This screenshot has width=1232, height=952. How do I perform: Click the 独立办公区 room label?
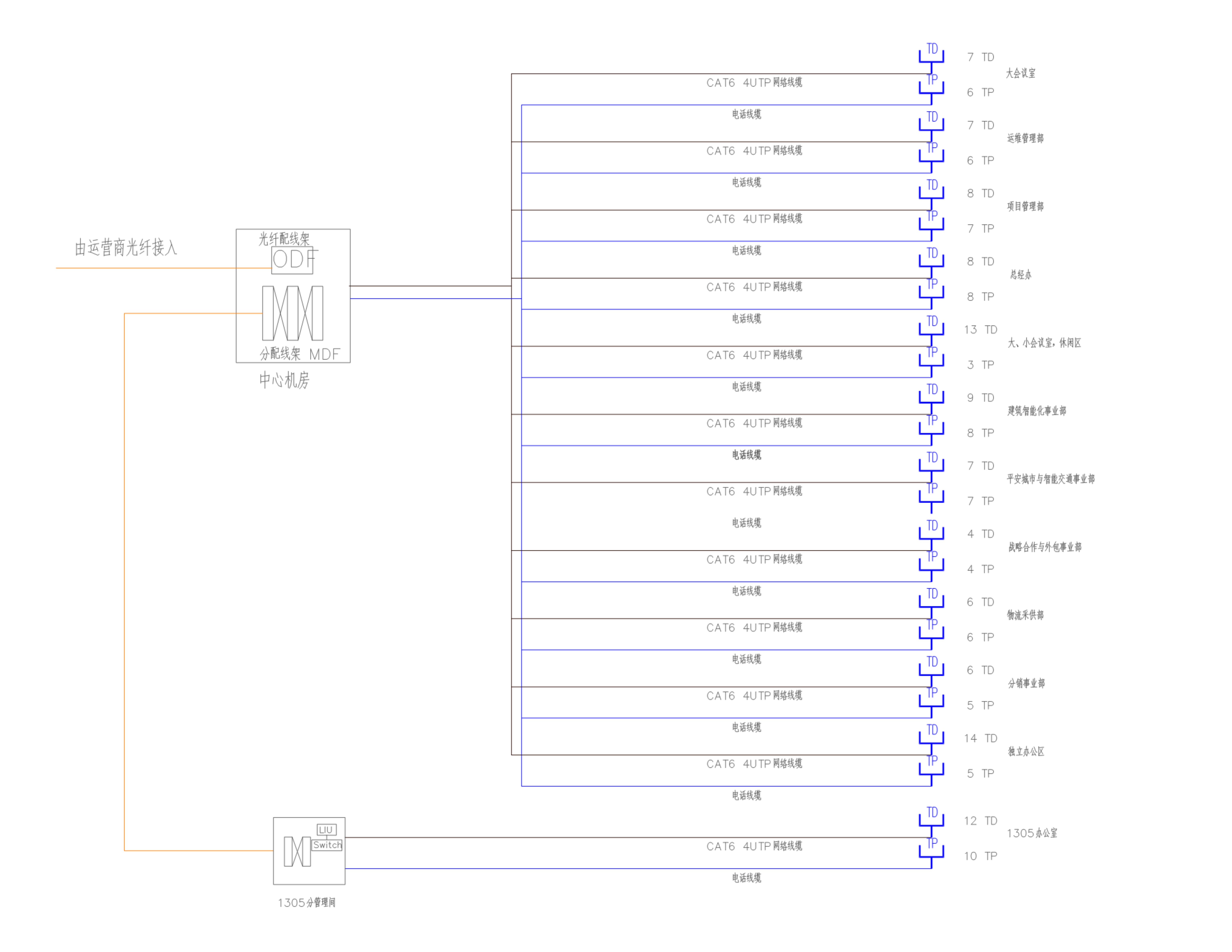tap(1026, 751)
